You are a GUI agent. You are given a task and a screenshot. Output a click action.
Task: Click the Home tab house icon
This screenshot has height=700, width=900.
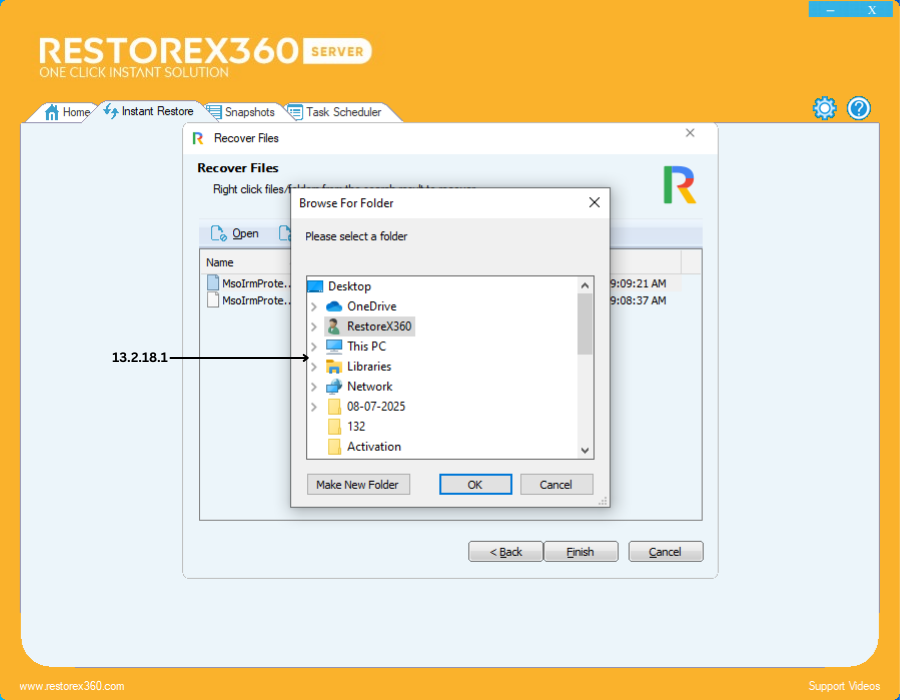52,112
